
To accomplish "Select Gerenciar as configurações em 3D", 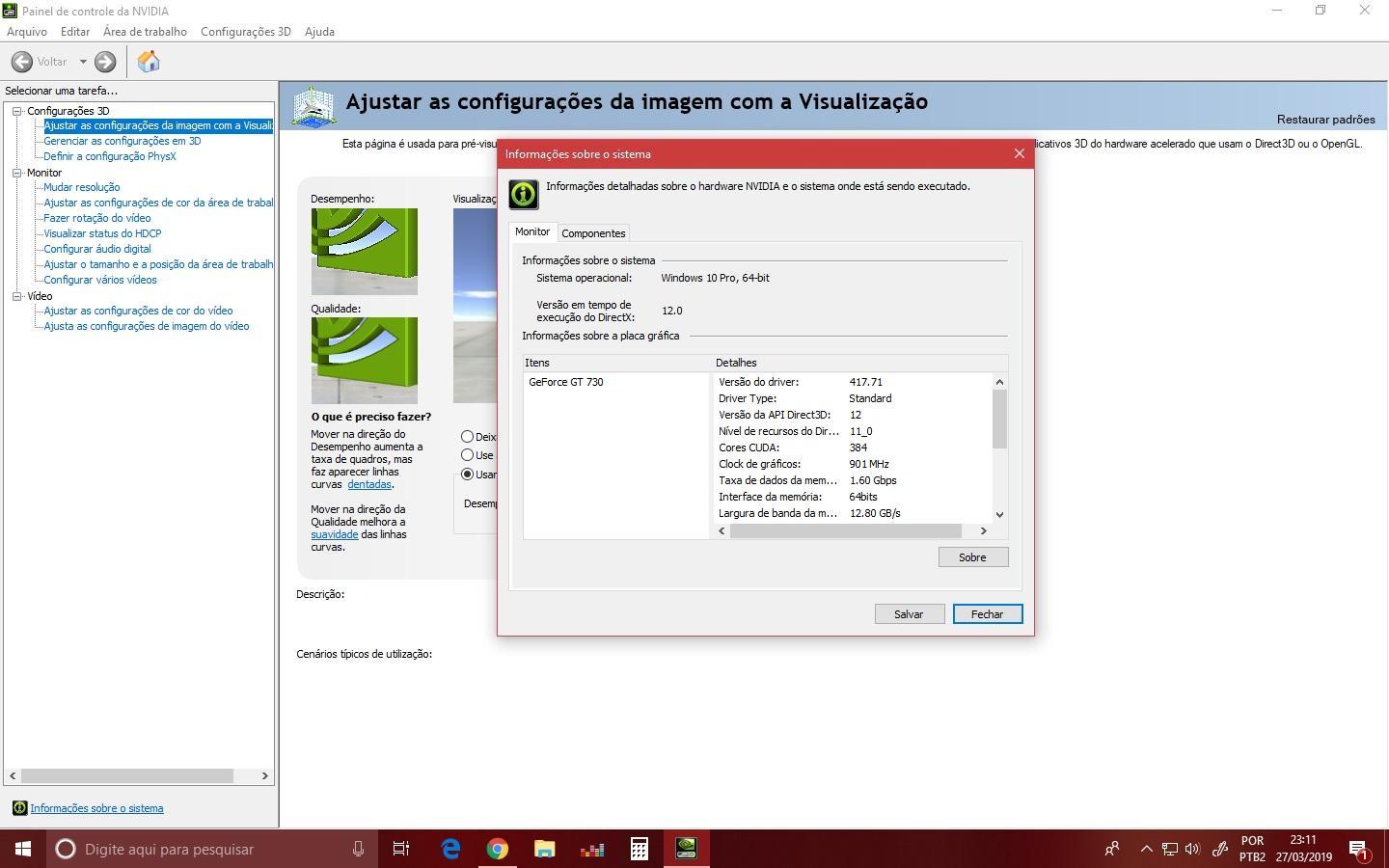I will (x=123, y=141).
